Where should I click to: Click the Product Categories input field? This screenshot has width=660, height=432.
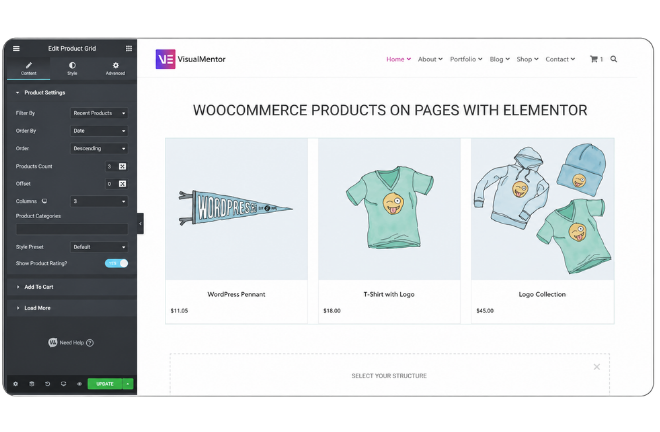[72, 229]
